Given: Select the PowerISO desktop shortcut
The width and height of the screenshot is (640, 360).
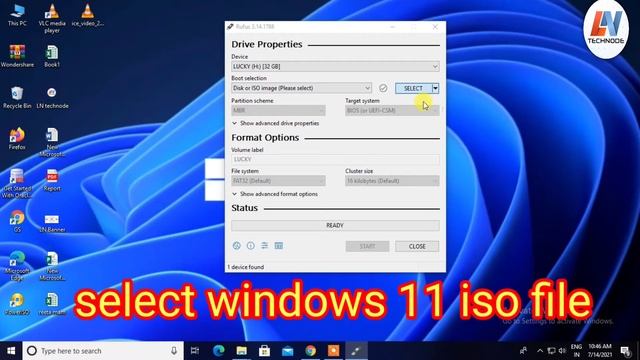Looking at the screenshot, I should [17, 304].
